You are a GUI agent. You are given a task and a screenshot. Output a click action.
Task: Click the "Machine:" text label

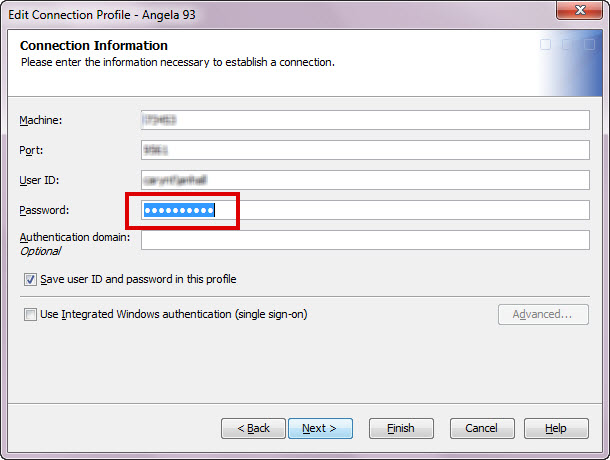(x=41, y=121)
